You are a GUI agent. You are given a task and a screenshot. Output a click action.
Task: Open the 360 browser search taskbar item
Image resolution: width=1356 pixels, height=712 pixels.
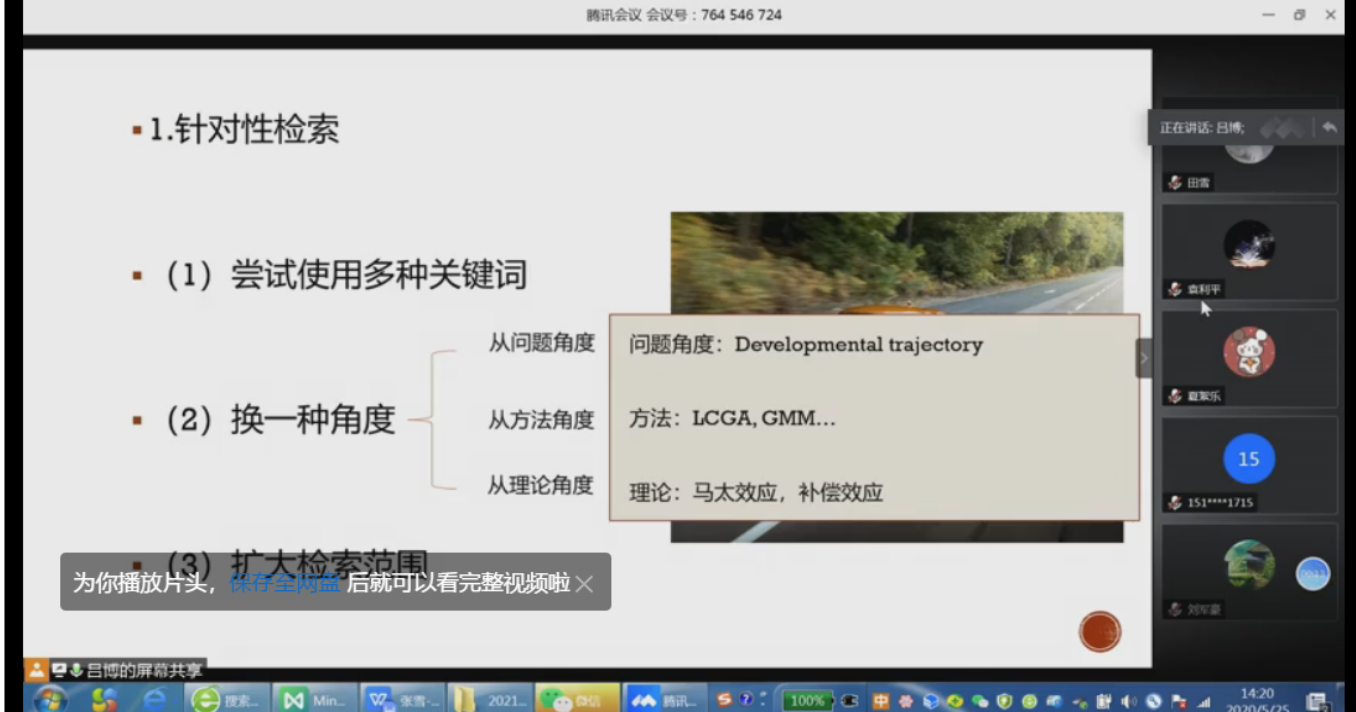tap(227, 700)
